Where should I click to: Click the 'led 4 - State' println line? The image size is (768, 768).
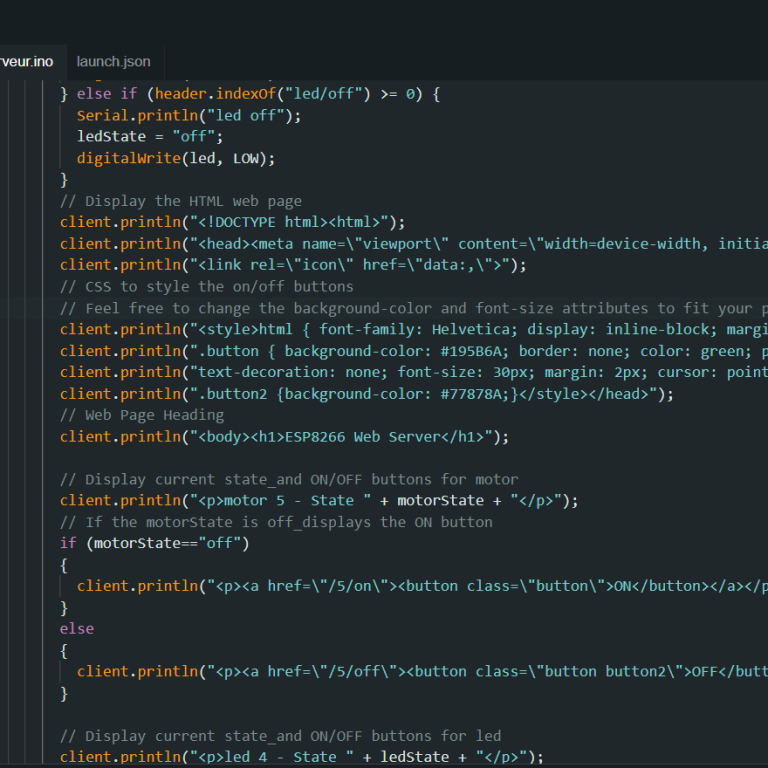pos(301,757)
